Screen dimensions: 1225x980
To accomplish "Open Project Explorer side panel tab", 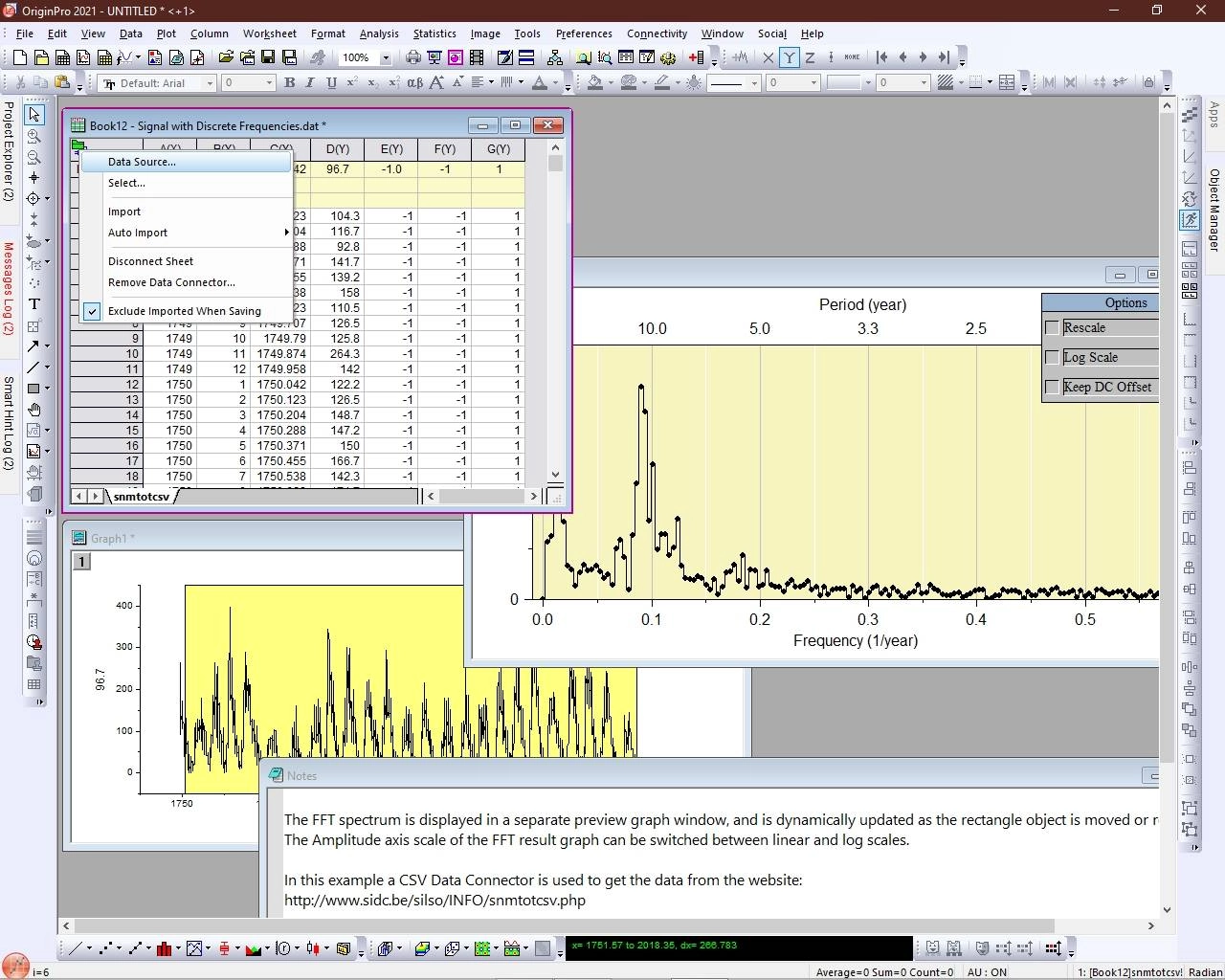I will coord(9,151).
